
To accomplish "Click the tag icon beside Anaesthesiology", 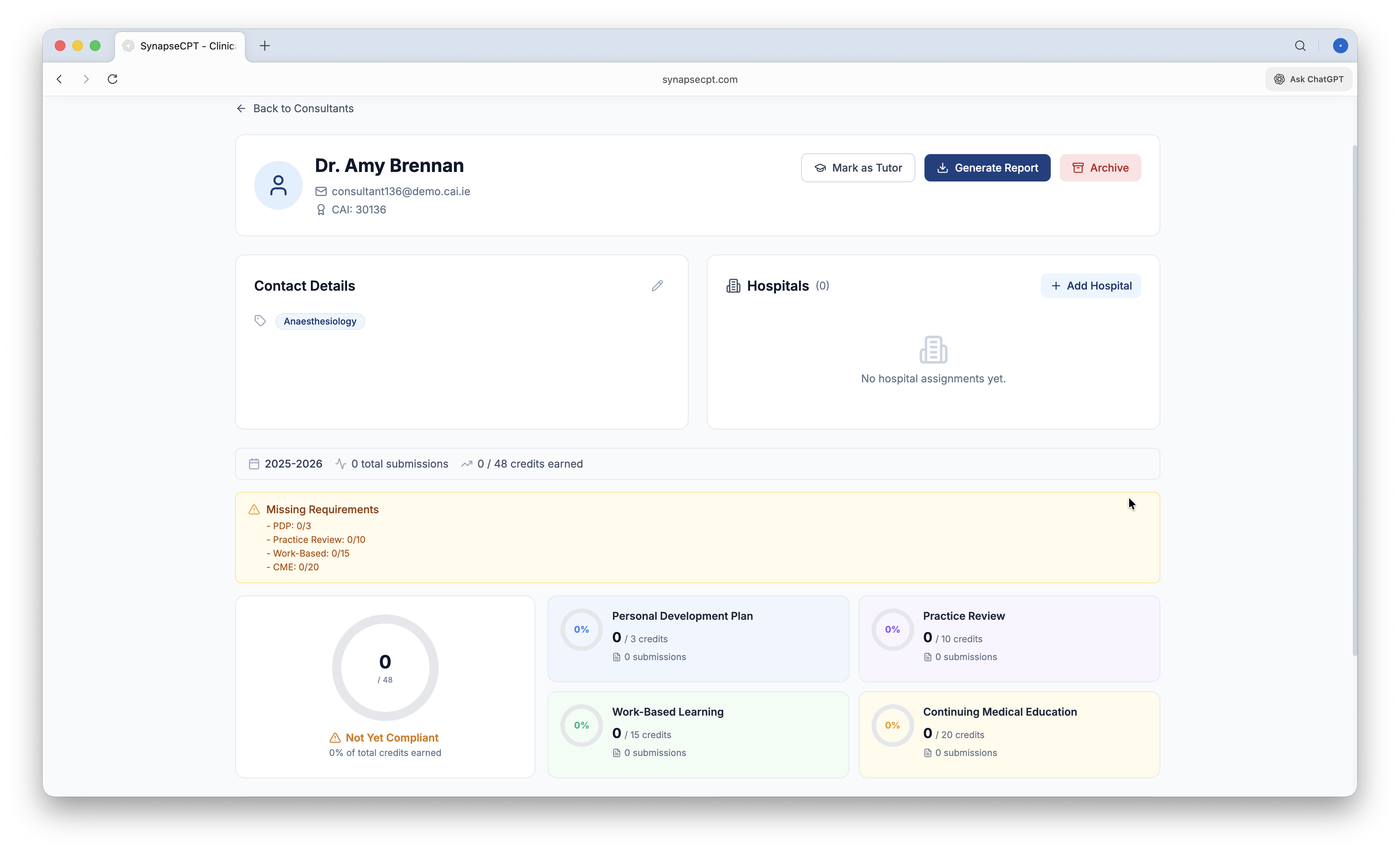I will point(260,320).
